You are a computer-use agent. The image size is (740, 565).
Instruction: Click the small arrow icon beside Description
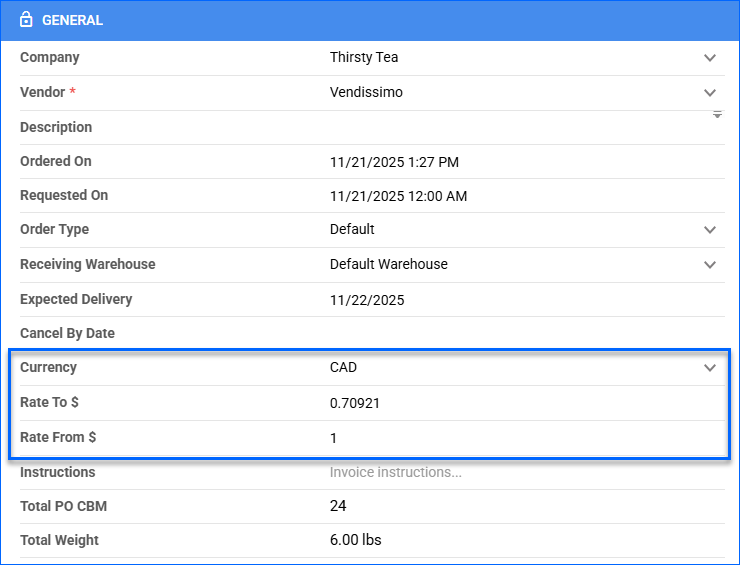coord(717,115)
